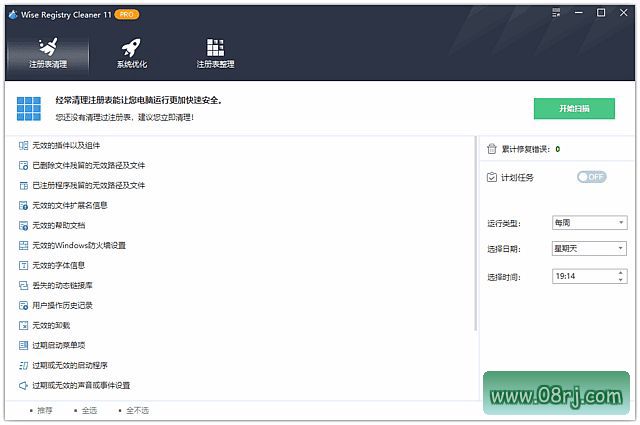The width and height of the screenshot is (640, 425).
Task: Open the 注册表清理 tab
Action: click(x=48, y=53)
